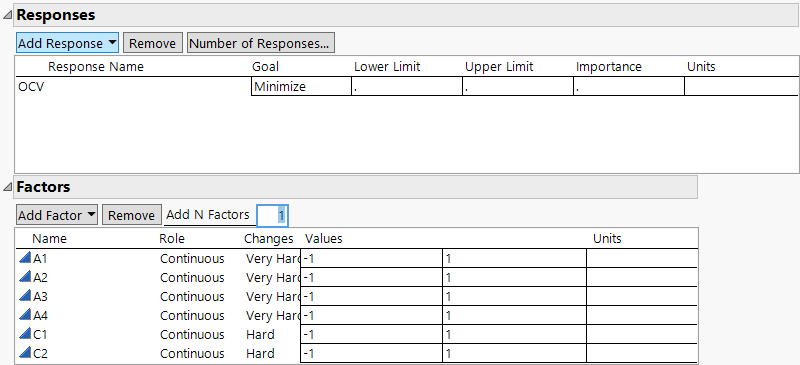Select the A2 factor name
The image size is (800, 365).
[40, 278]
